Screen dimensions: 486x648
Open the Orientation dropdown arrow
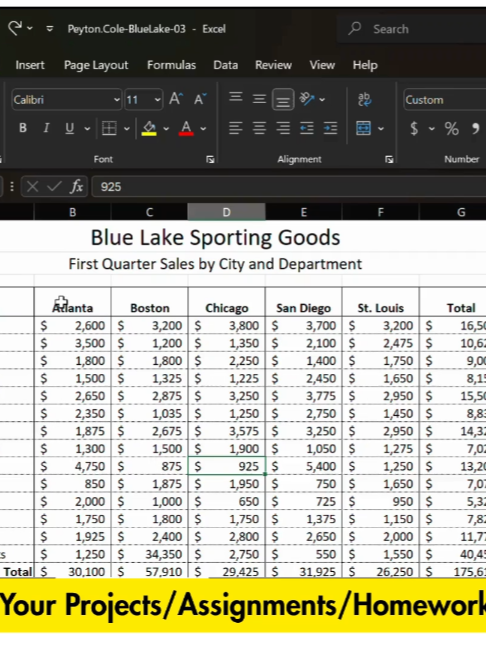(322, 100)
